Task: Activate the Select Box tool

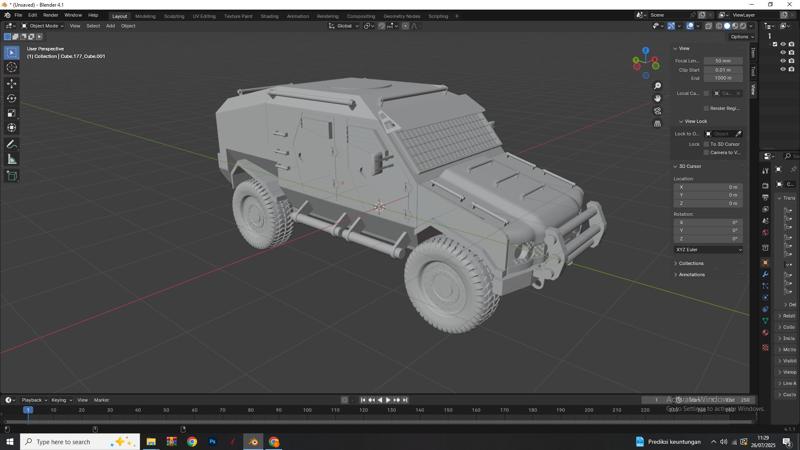Action: tap(12, 53)
